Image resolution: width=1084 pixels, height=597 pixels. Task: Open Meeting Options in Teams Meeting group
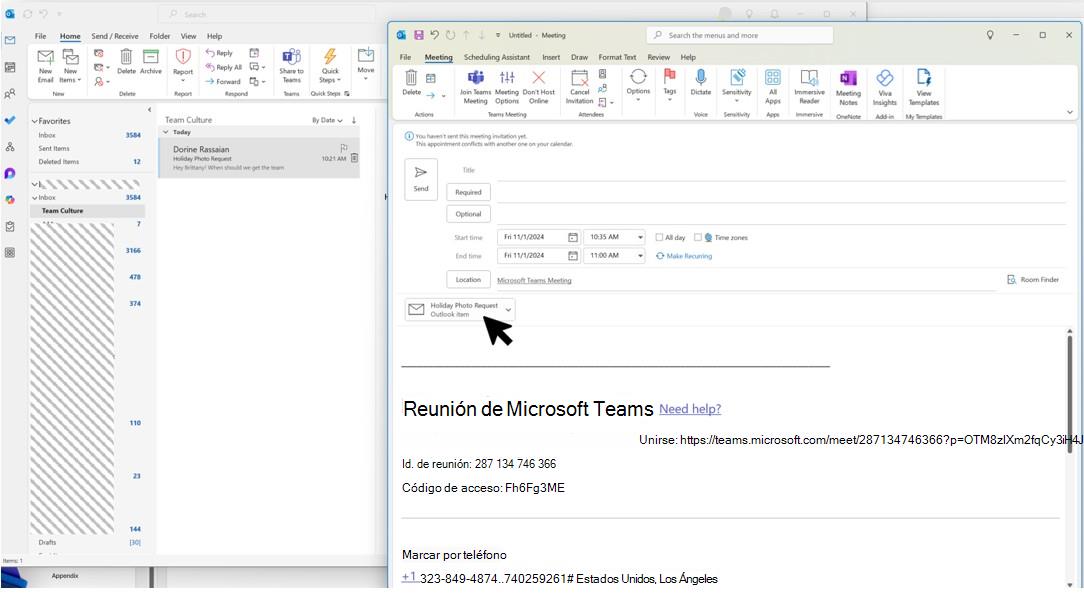click(507, 87)
